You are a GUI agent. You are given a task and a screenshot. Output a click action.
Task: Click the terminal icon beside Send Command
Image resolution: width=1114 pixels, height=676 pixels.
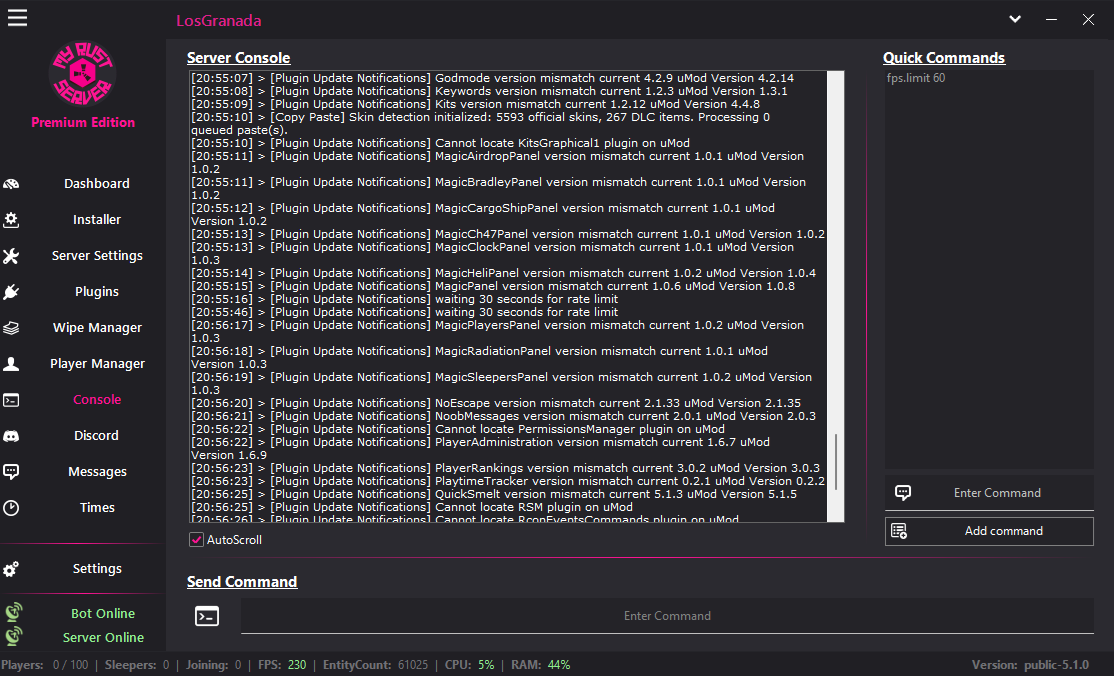pyautogui.click(x=207, y=616)
